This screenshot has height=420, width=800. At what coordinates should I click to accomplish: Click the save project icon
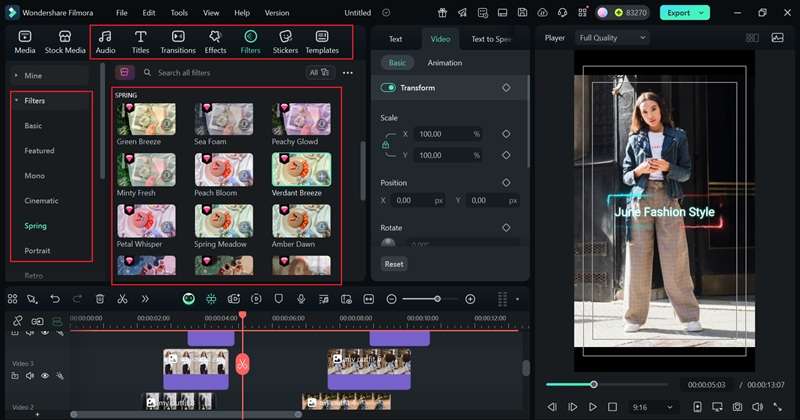coord(522,13)
